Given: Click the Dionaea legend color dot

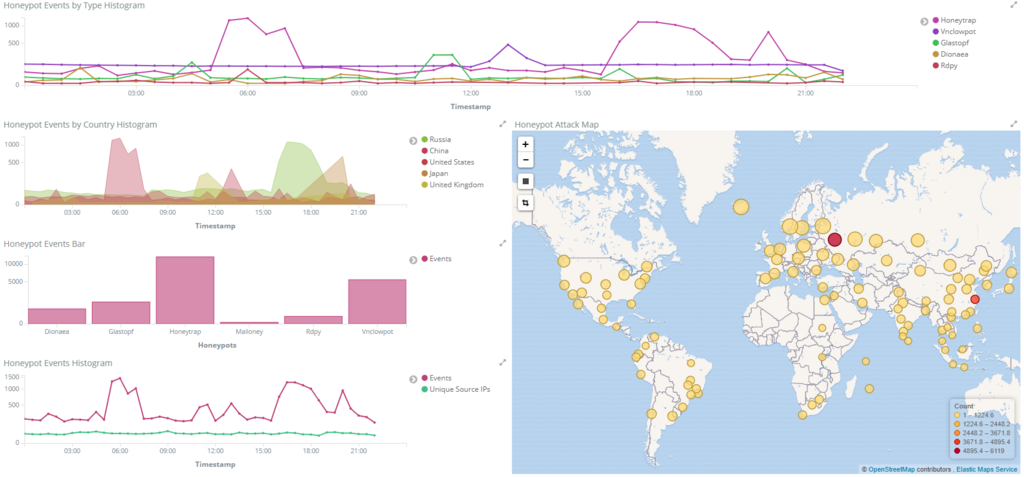Looking at the screenshot, I should (936, 54).
